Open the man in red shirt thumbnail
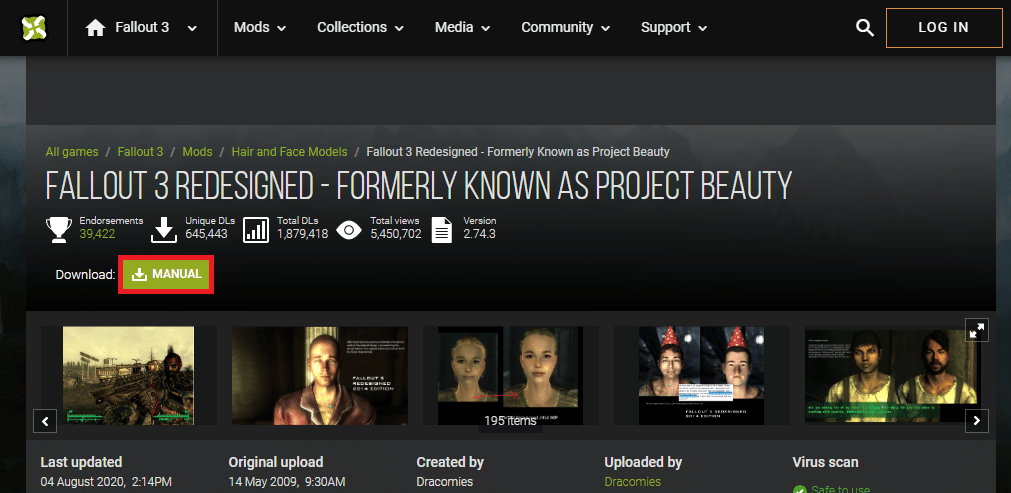1011x493 pixels. 320,375
